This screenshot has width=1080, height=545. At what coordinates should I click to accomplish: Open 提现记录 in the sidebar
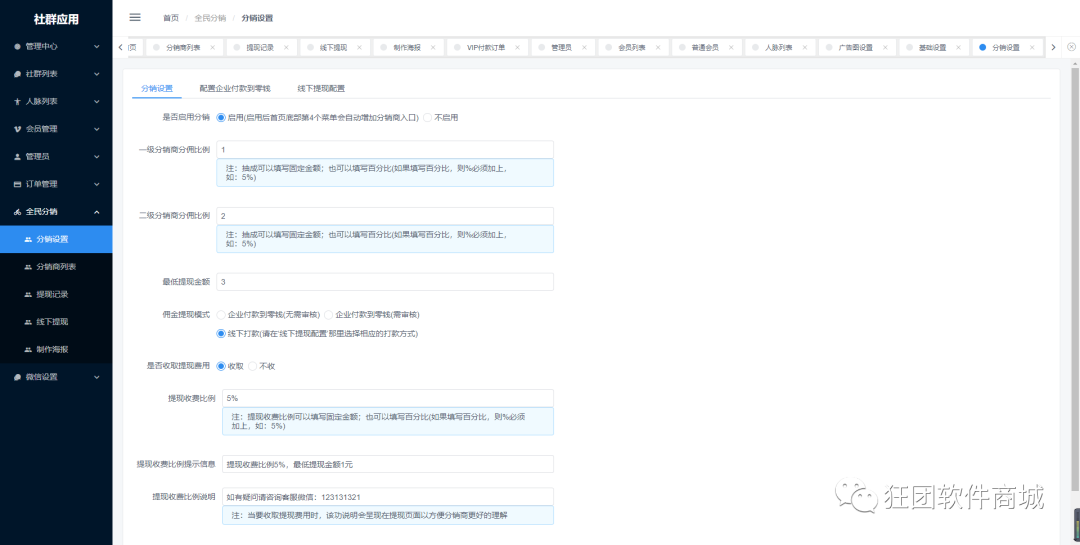coord(56,294)
